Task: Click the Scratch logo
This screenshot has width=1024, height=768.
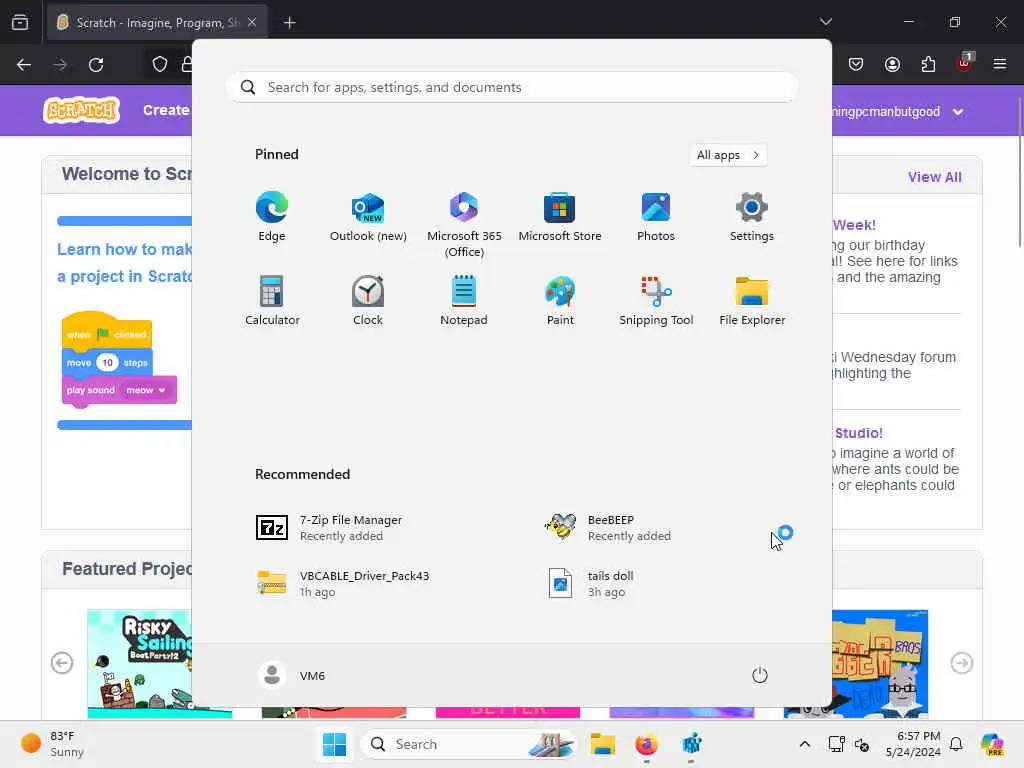Action: point(82,110)
